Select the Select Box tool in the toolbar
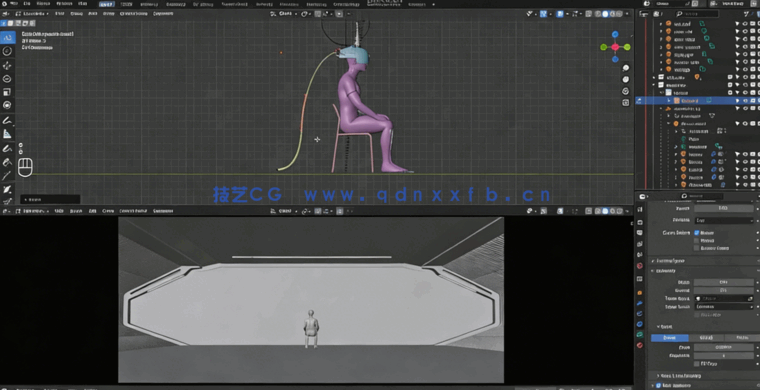The image size is (760, 390). click(x=8, y=38)
